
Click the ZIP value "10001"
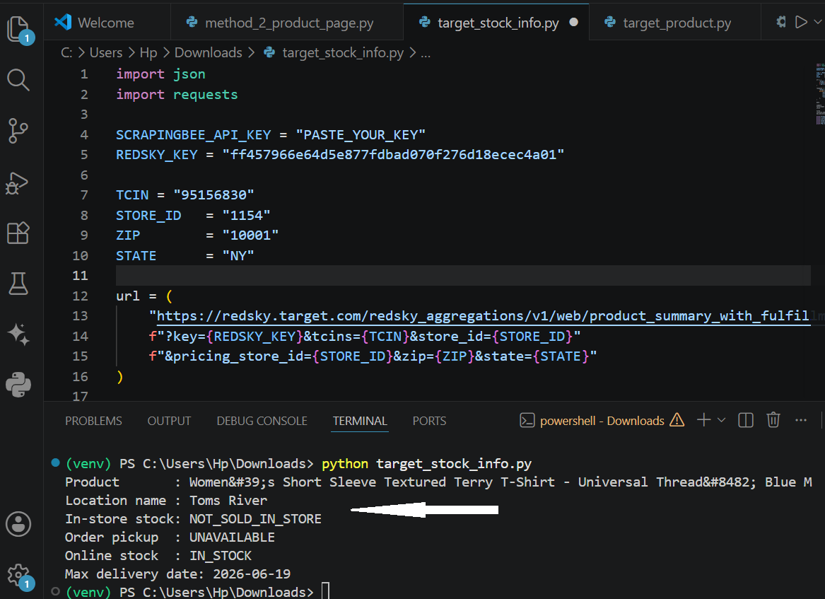click(x=250, y=235)
